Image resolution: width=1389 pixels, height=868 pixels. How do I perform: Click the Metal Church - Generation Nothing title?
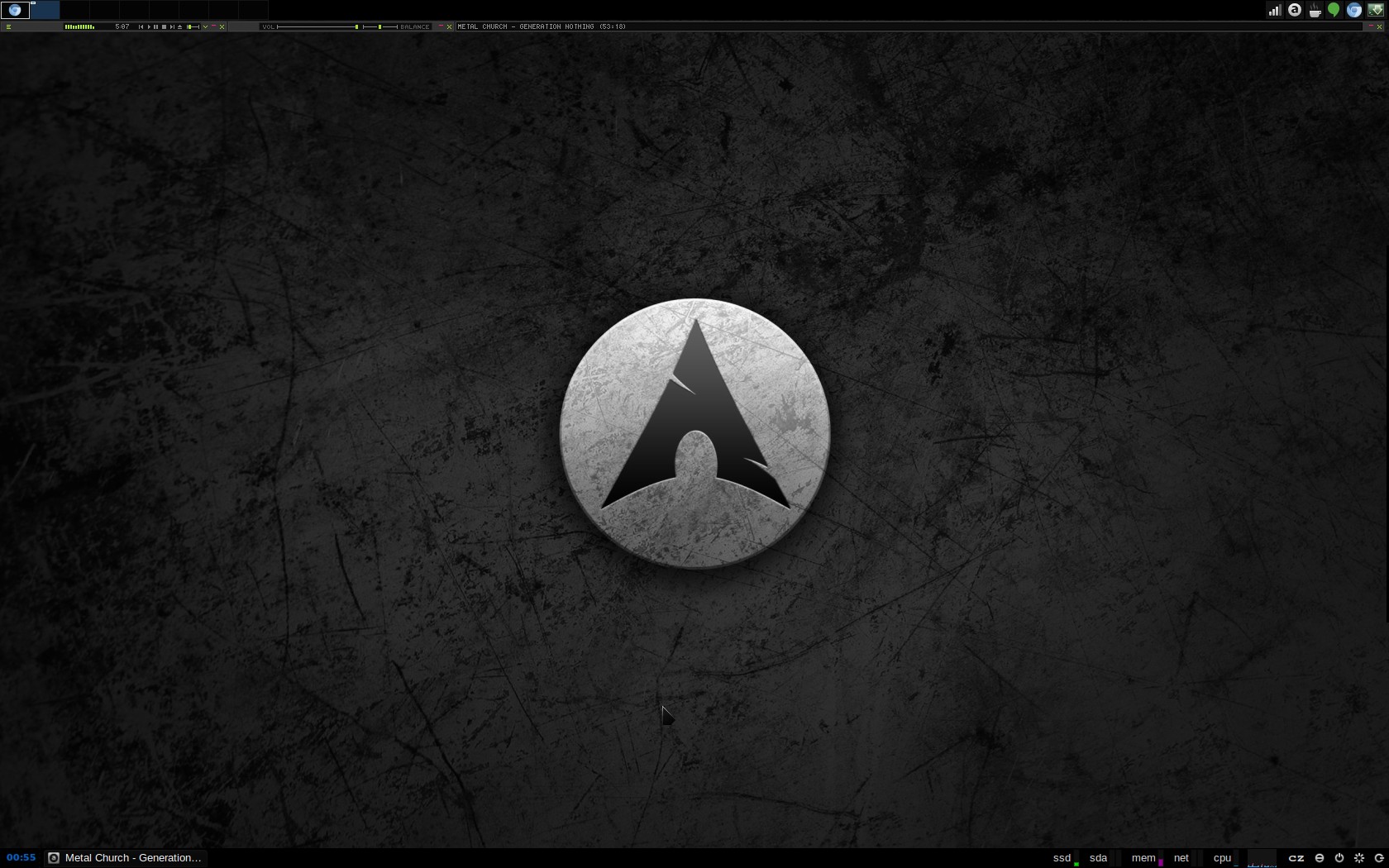pyautogui.click(x=542, y=26)
